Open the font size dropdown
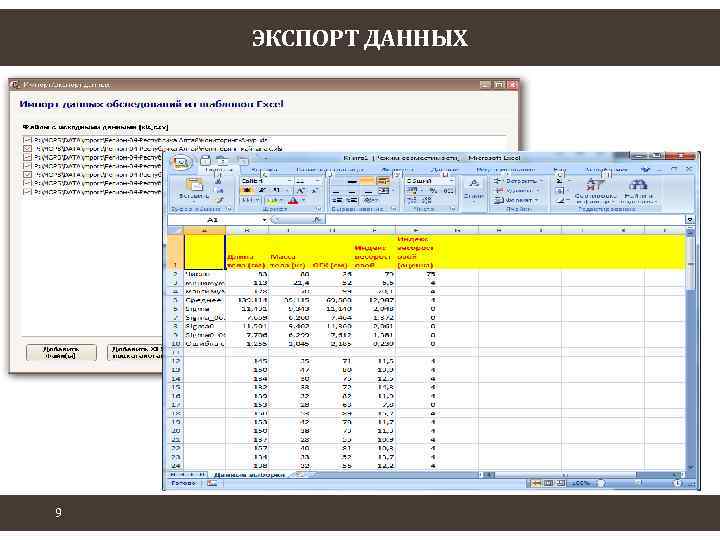 coord(316,181)
